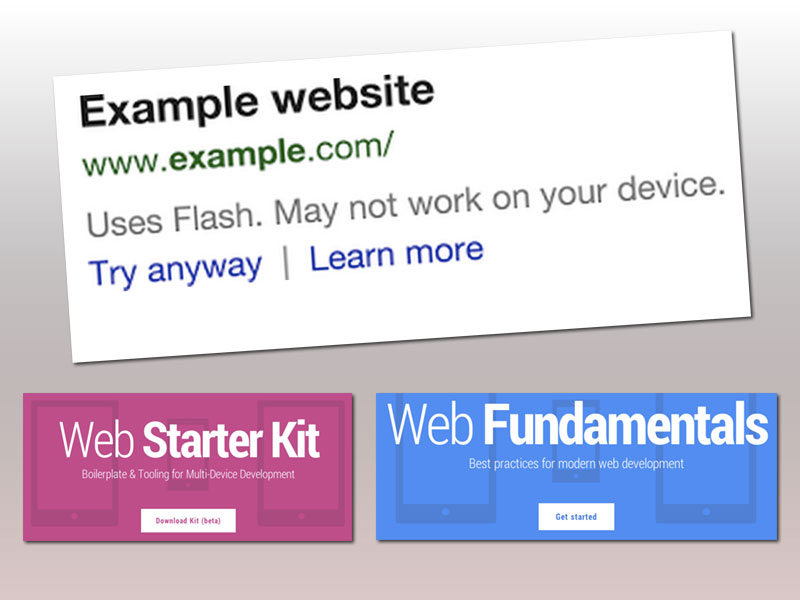The height and width of the screenshot is (600, 800).
Task: Click the Get started button
Action: (x=576, y=516)
